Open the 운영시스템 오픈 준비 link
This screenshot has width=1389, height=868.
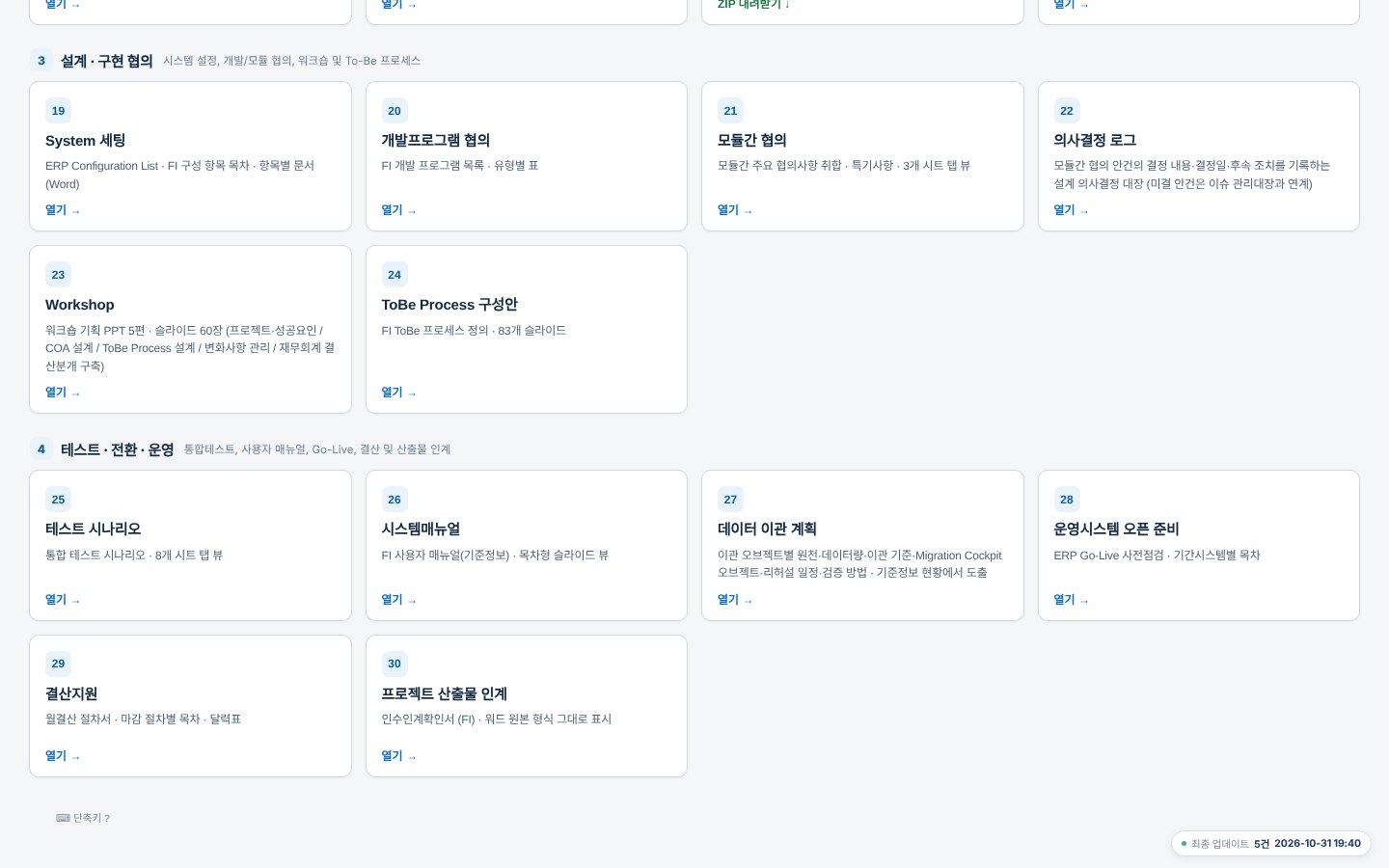1071,600
